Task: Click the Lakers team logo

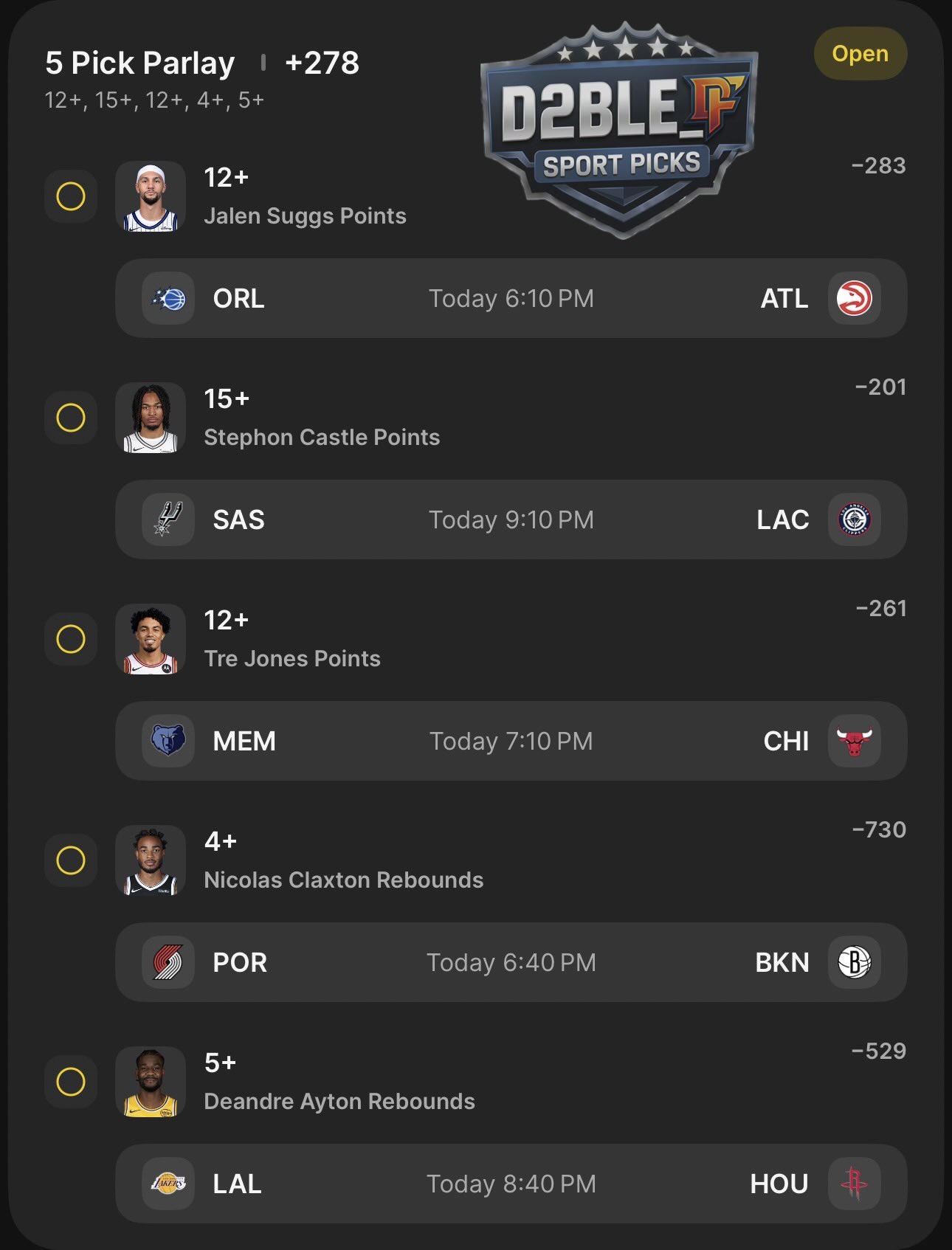Action: (168, 1184)
